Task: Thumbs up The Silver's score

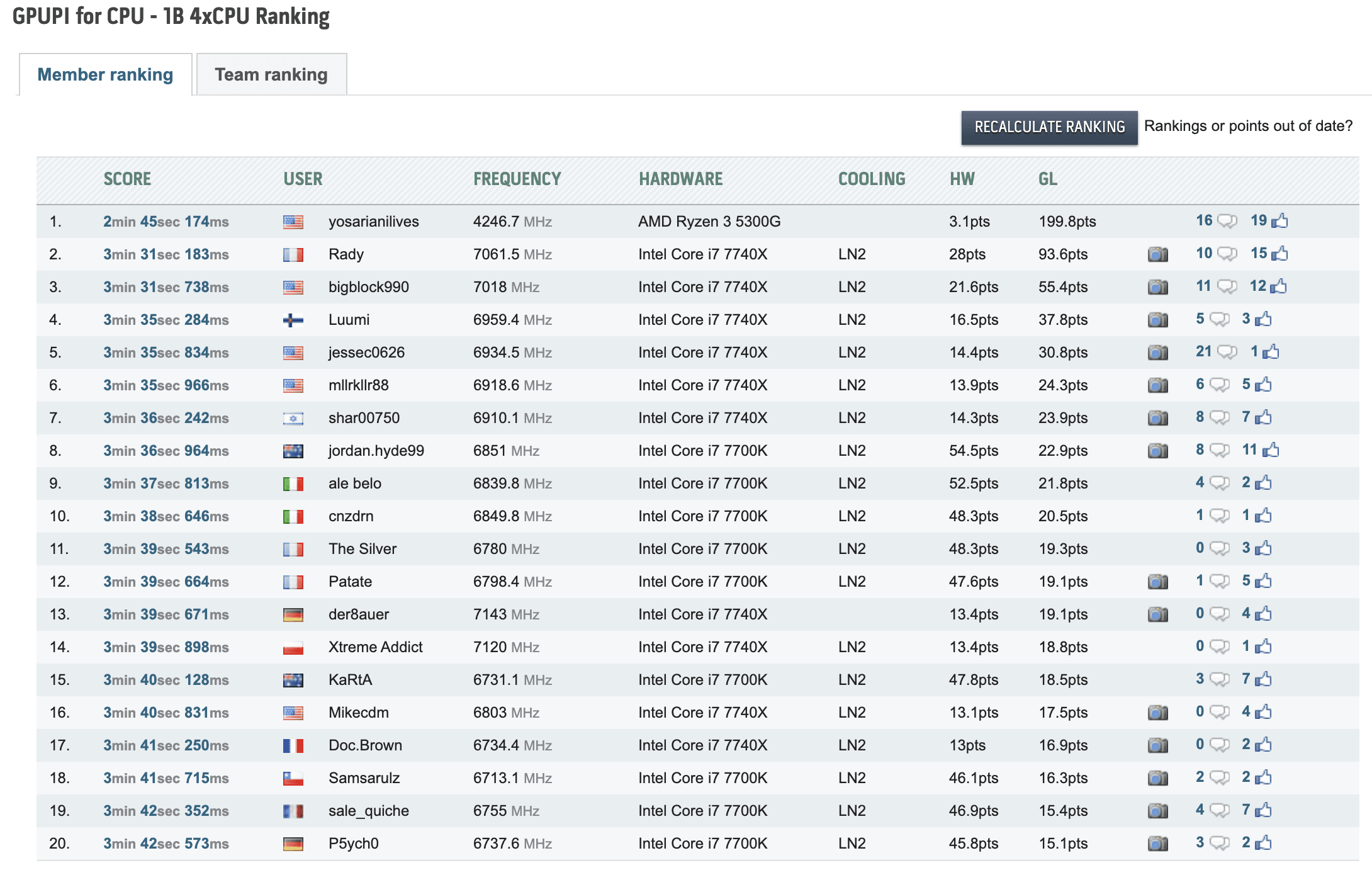Action: 1263,548
